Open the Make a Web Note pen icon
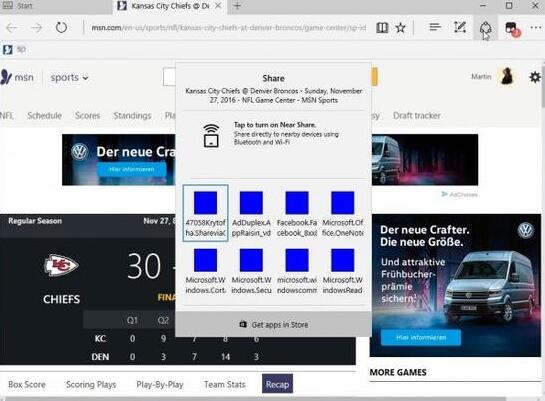545x401 pixels. [x=460, y=27]
